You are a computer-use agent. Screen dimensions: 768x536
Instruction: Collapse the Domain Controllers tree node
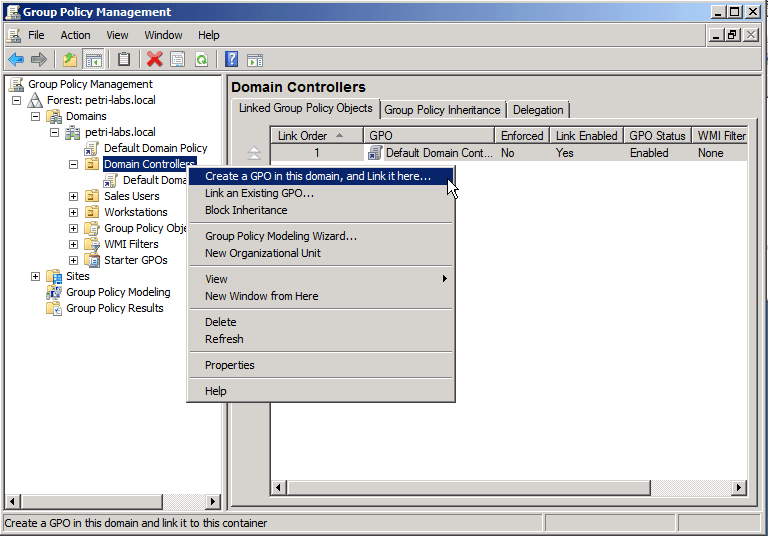pyautogui.click(x=73, y=165)
